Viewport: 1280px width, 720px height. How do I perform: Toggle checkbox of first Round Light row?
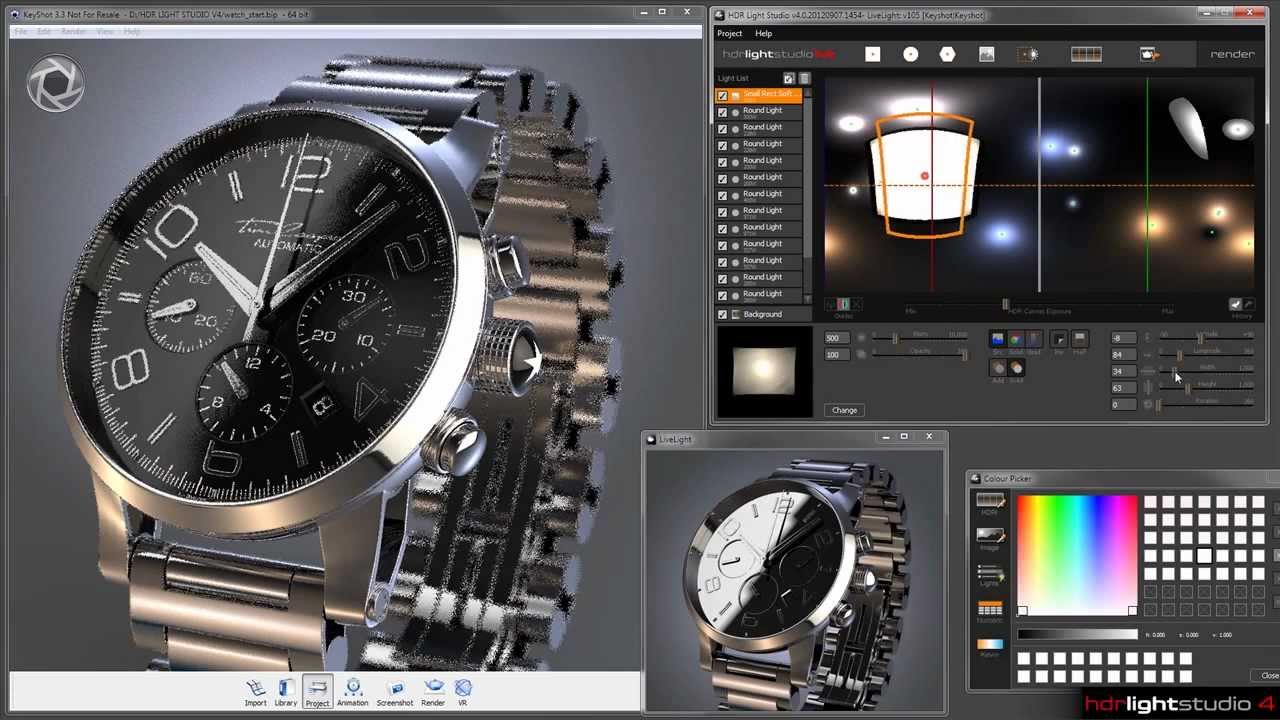point(722,112)
